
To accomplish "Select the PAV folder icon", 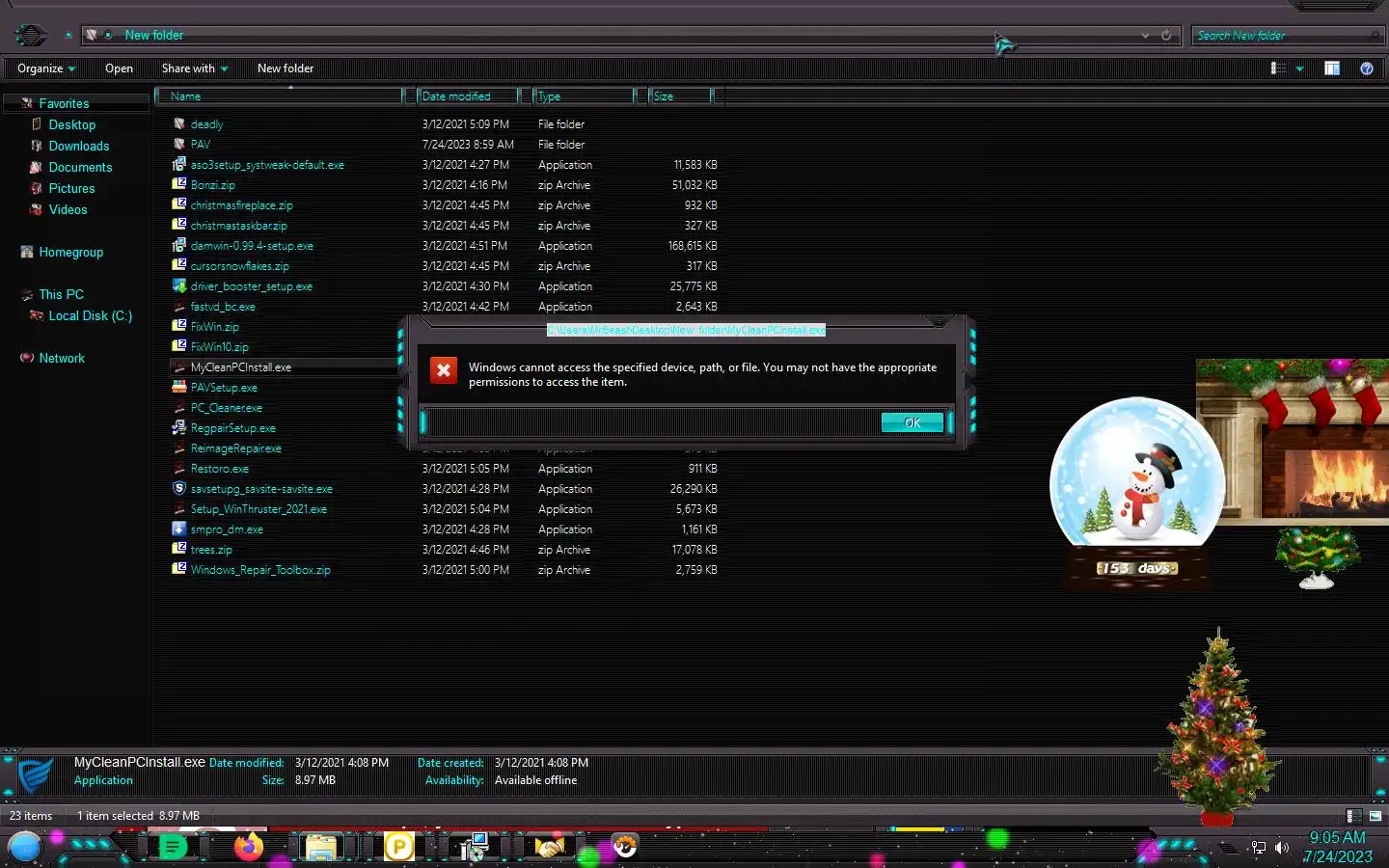I will point(178,144).
